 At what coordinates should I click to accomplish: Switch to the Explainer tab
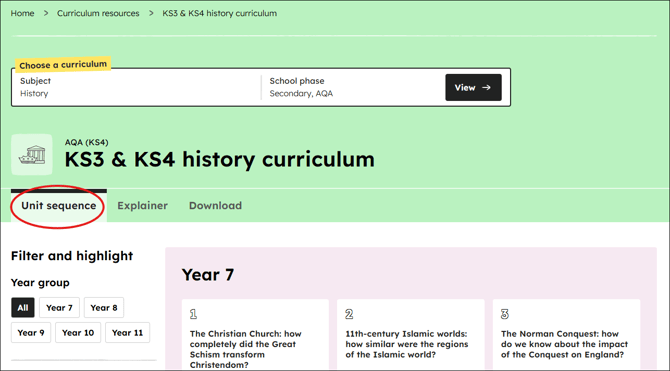coord(142,206)
